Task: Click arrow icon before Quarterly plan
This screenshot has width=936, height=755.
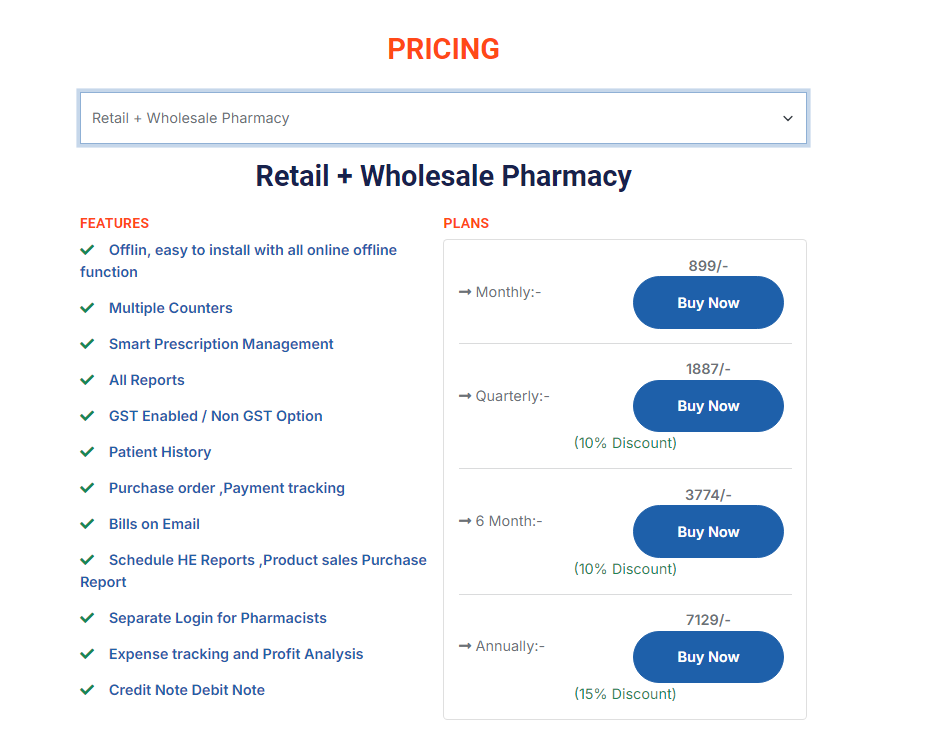Action: tap(465, 396)
